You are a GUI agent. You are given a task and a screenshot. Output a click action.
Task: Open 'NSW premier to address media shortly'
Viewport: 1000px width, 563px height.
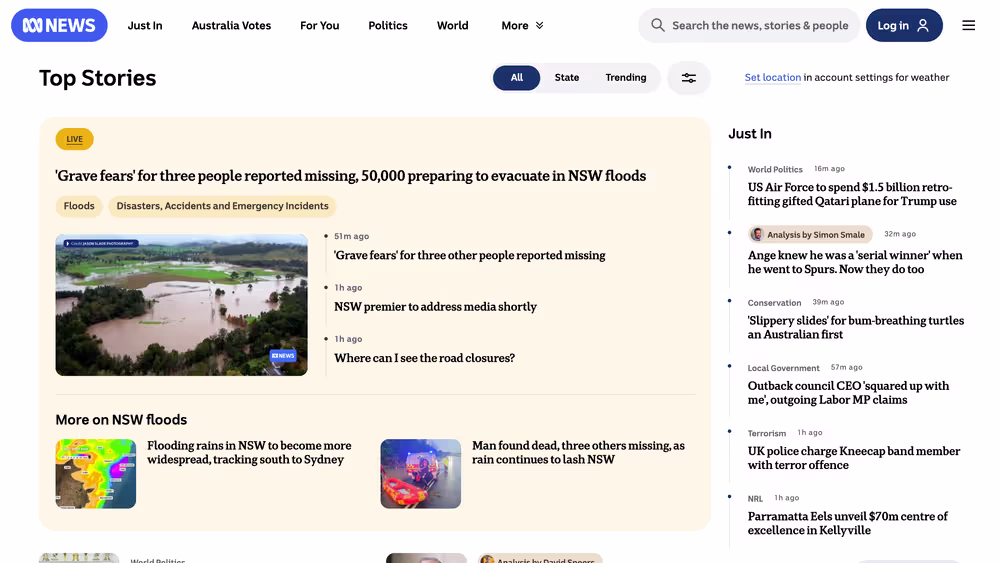[x=436, y=307]
